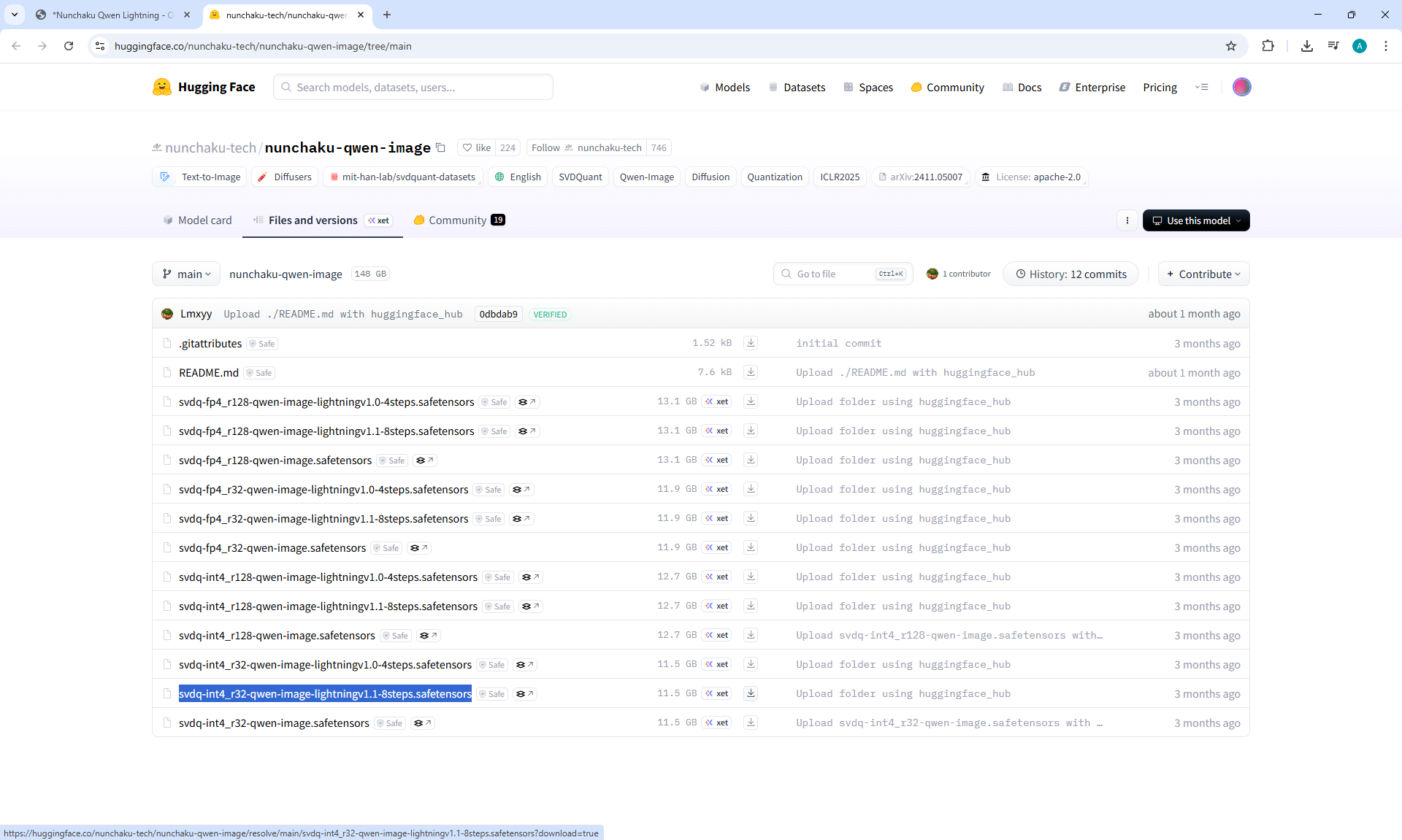
Task: Download svdq-int4_r32-qwen-image-lightningv1.1-8steps file via download icon
Action: tap(751, 693)
